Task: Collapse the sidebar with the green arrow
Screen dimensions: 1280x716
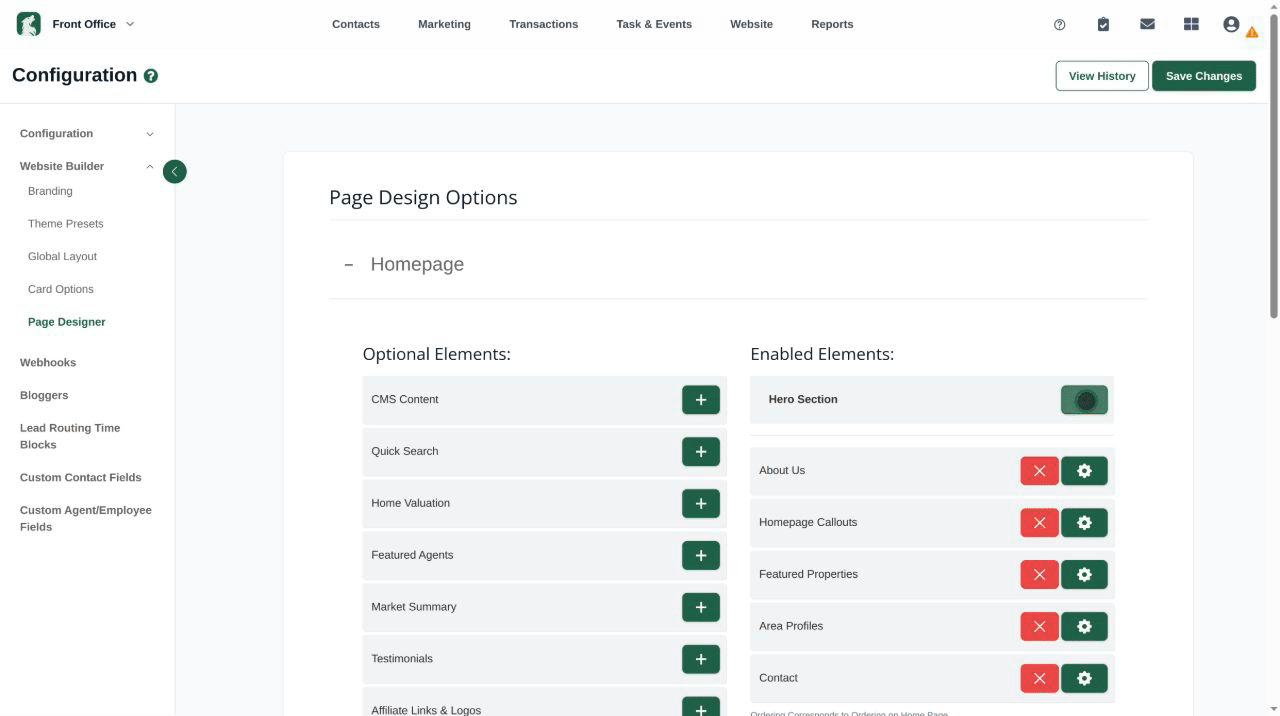Action: 174,172
